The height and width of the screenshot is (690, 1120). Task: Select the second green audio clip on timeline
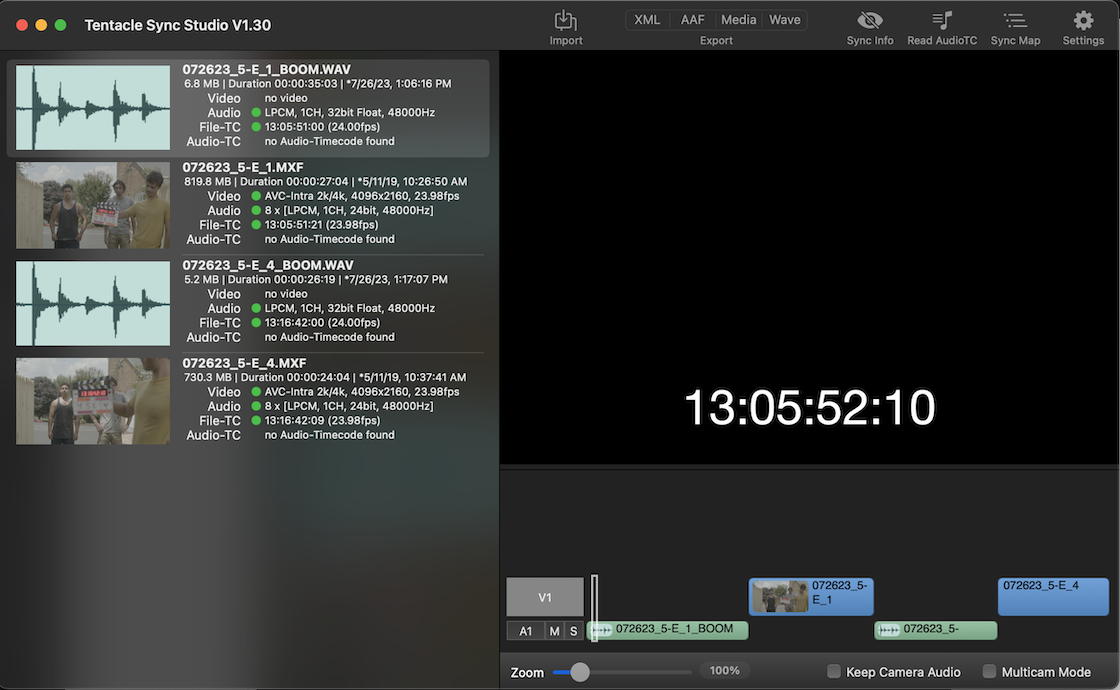[935, 629]
